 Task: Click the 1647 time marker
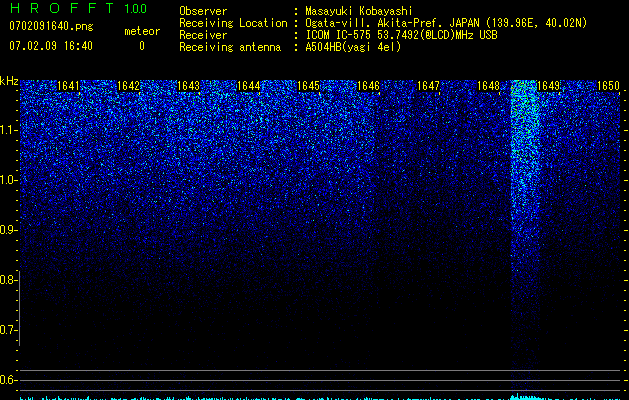(x=428, y=86)
